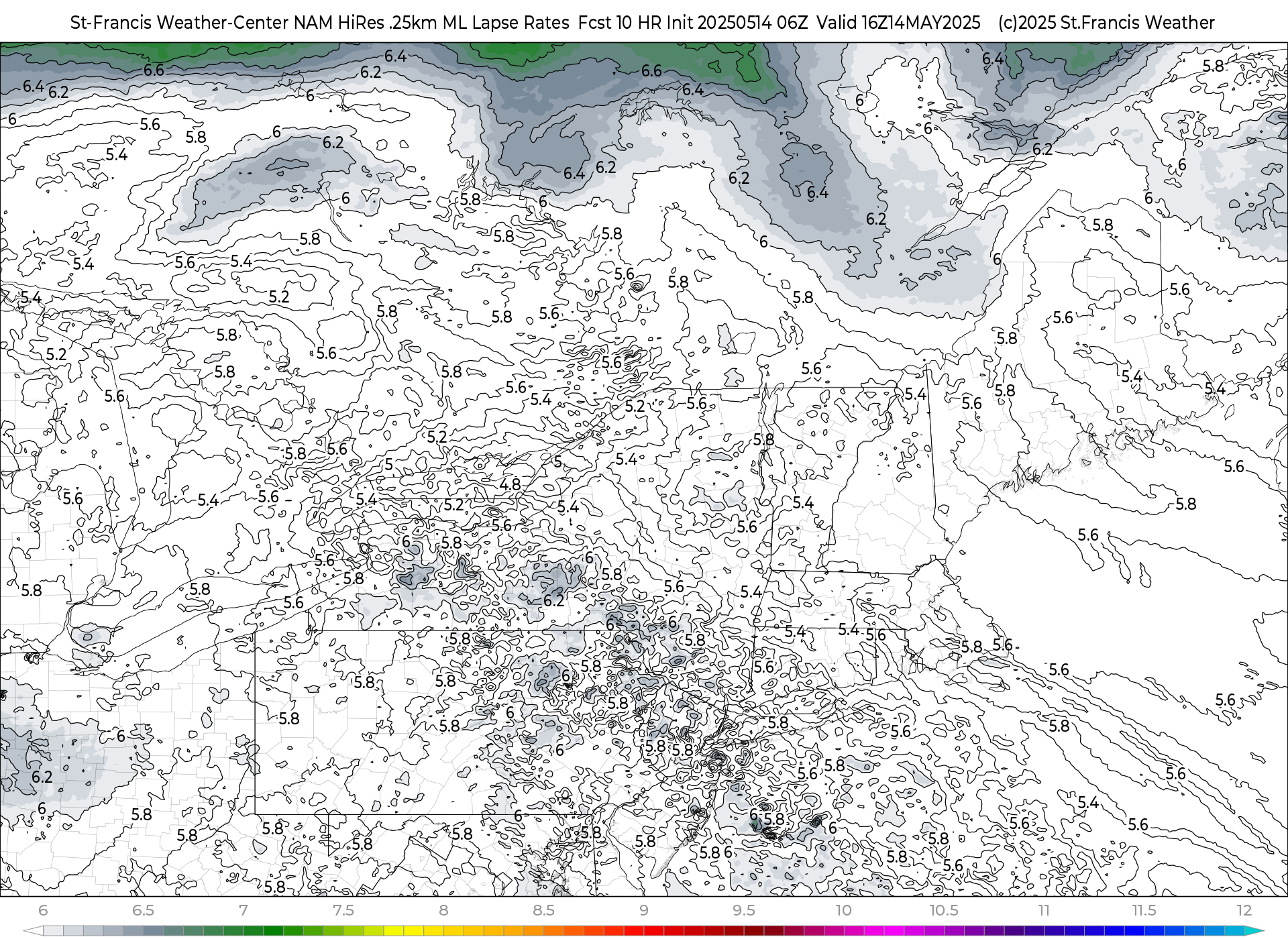
Task: Pick the red swatch below the 9 tick
Action: [x=653, y=931]
